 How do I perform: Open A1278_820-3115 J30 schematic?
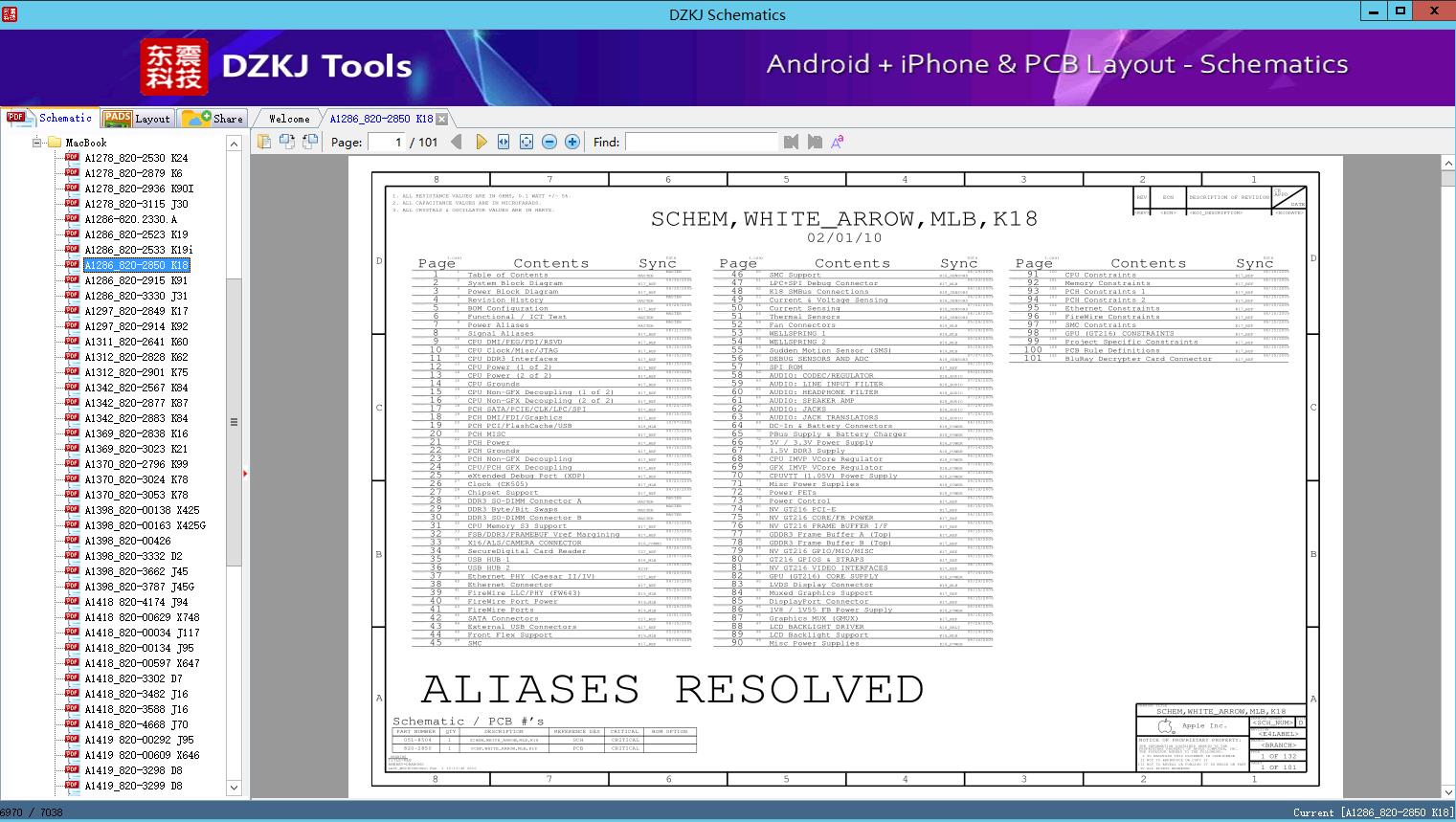tap(136, 204)
